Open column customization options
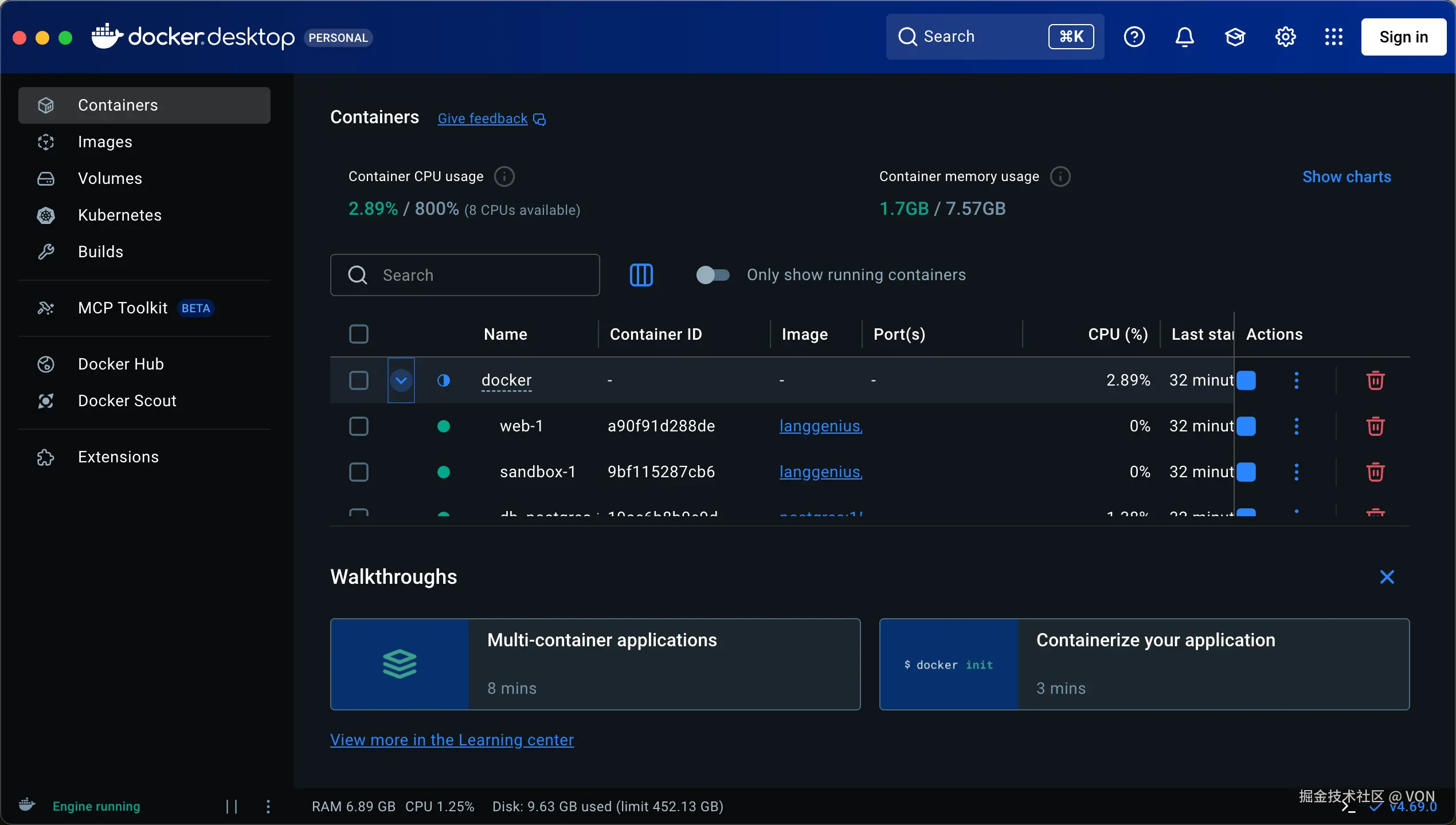Image resolution: width=1456 pixels, height=825 pixels. pos(641,275)
